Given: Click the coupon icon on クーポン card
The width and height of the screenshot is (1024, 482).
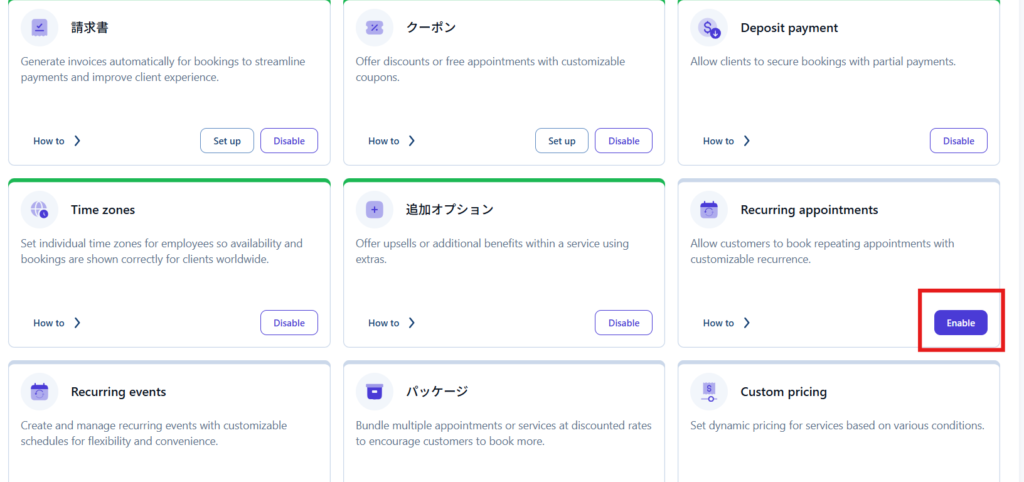Looking at the screenshot, I should [374, 28].
